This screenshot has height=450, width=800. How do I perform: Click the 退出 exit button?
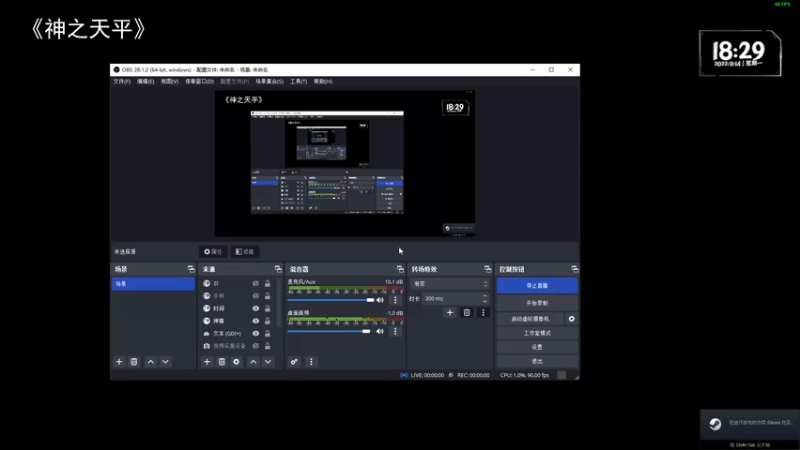pyautogui.click(x=537, y=361)
